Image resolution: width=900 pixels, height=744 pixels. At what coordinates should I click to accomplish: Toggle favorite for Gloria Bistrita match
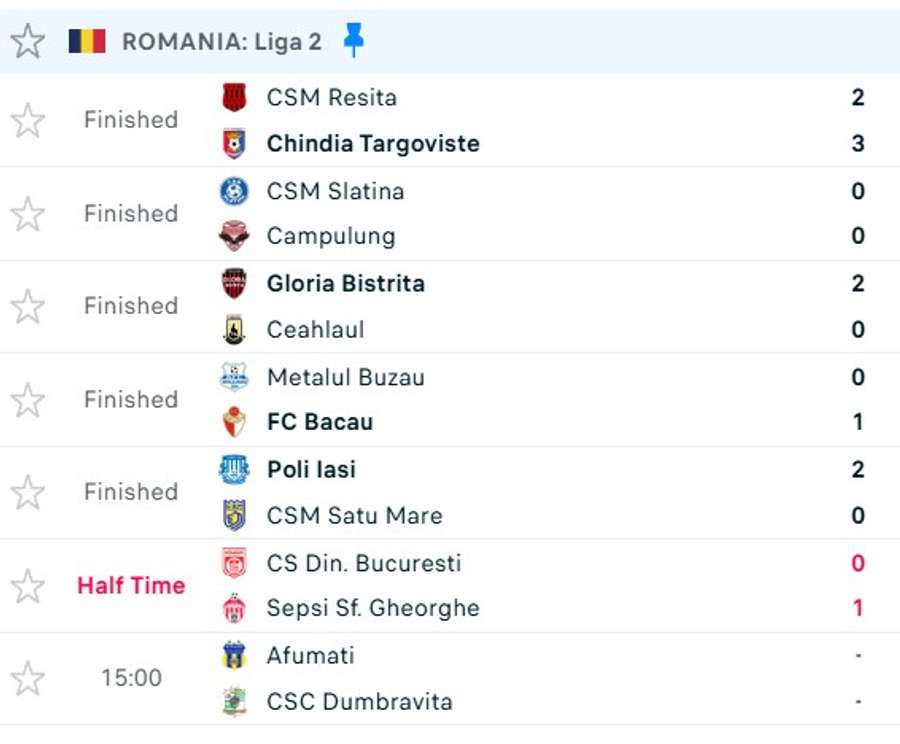pyautogui.click(x=28, y=307)
